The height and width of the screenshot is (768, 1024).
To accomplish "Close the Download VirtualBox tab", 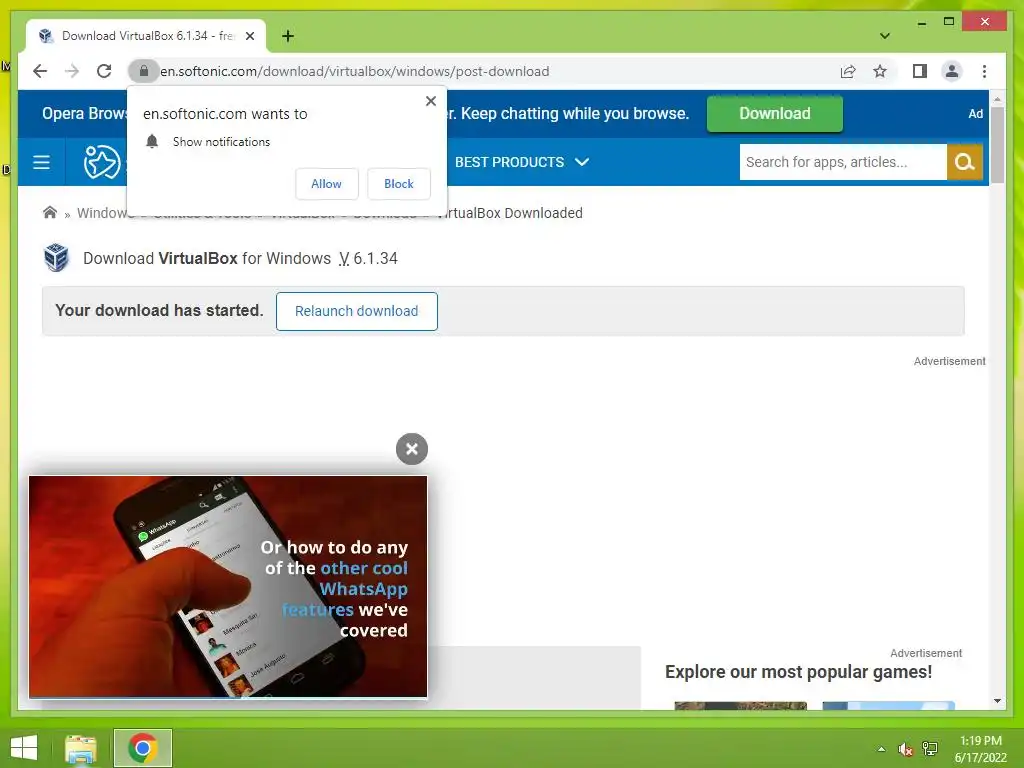I will pos(249,36).
